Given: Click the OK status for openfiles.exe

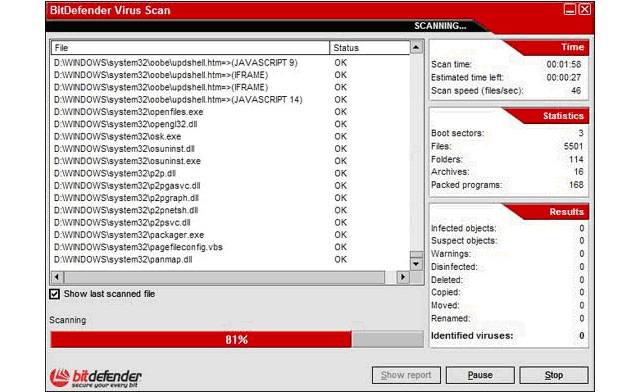Looking at the screenshot, I should click(340, 112).
